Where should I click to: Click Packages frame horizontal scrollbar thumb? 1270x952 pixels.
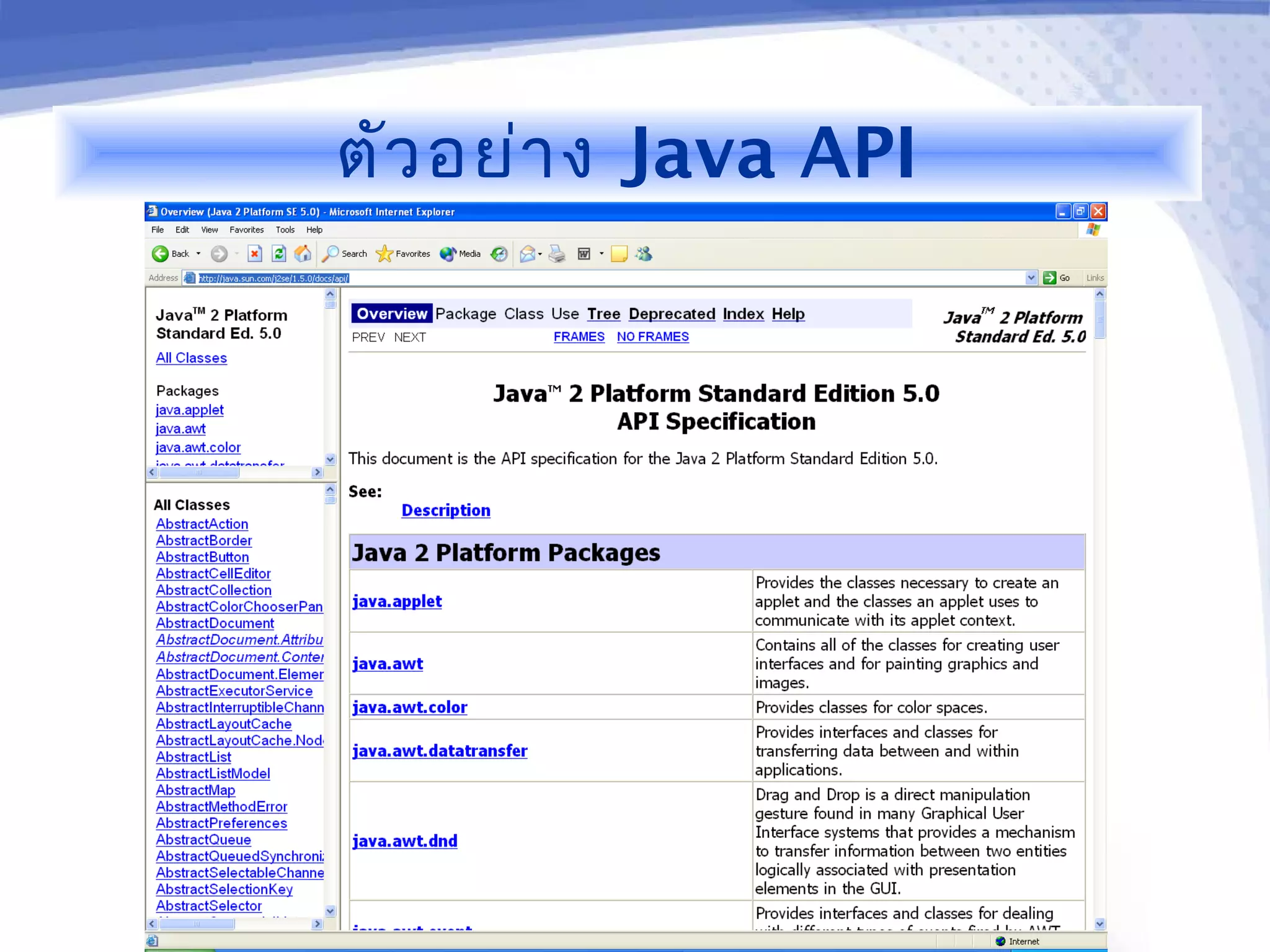point(199,472)
